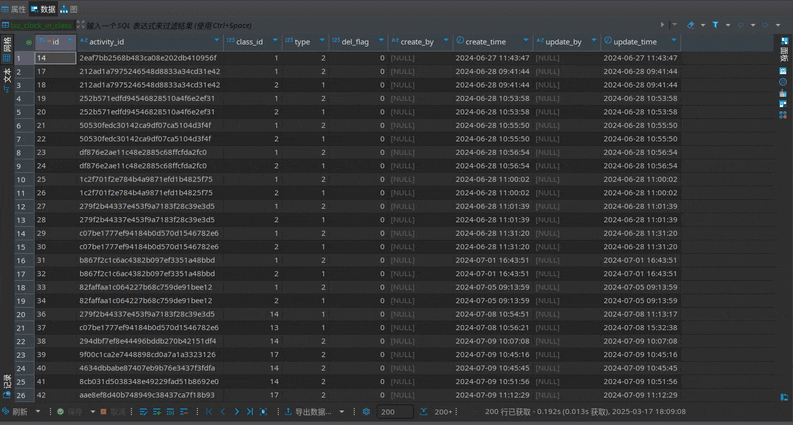Switch to the 属性 properties tab
The image size is (793, 425).
[14, 9]
